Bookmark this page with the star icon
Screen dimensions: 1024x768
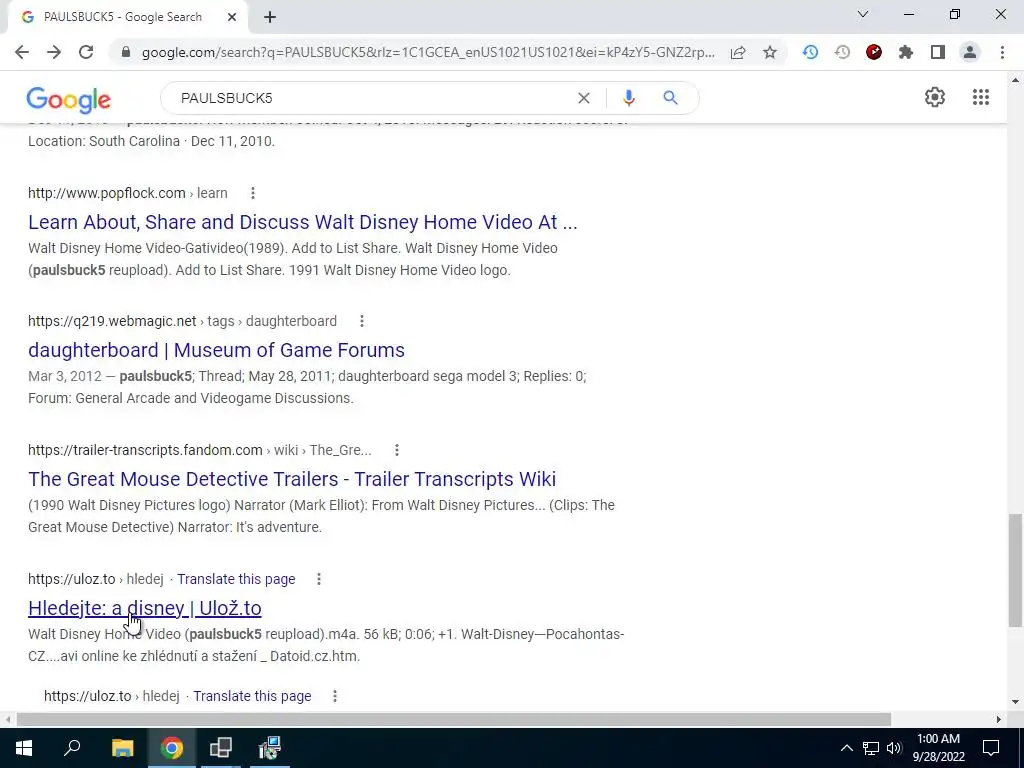pyautogui.click(x=770, y=52)
